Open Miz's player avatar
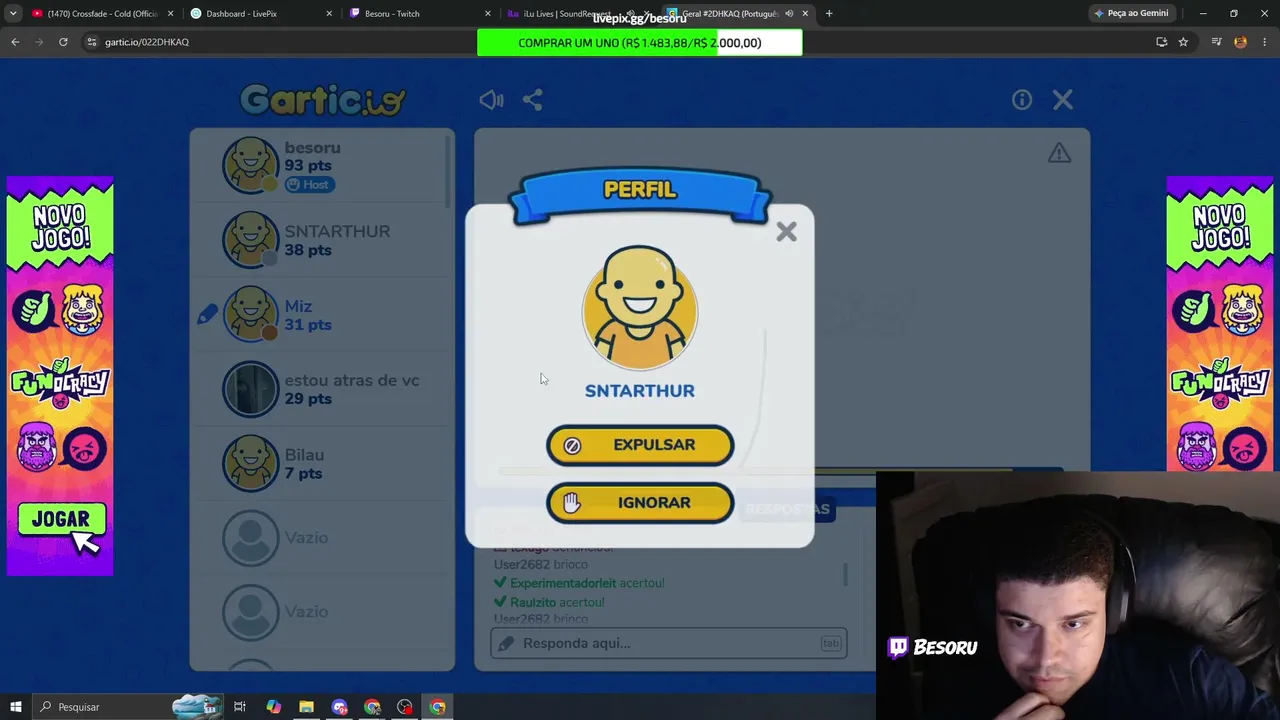Viewport: 1280px width, 720px height. tap(250, 314)
